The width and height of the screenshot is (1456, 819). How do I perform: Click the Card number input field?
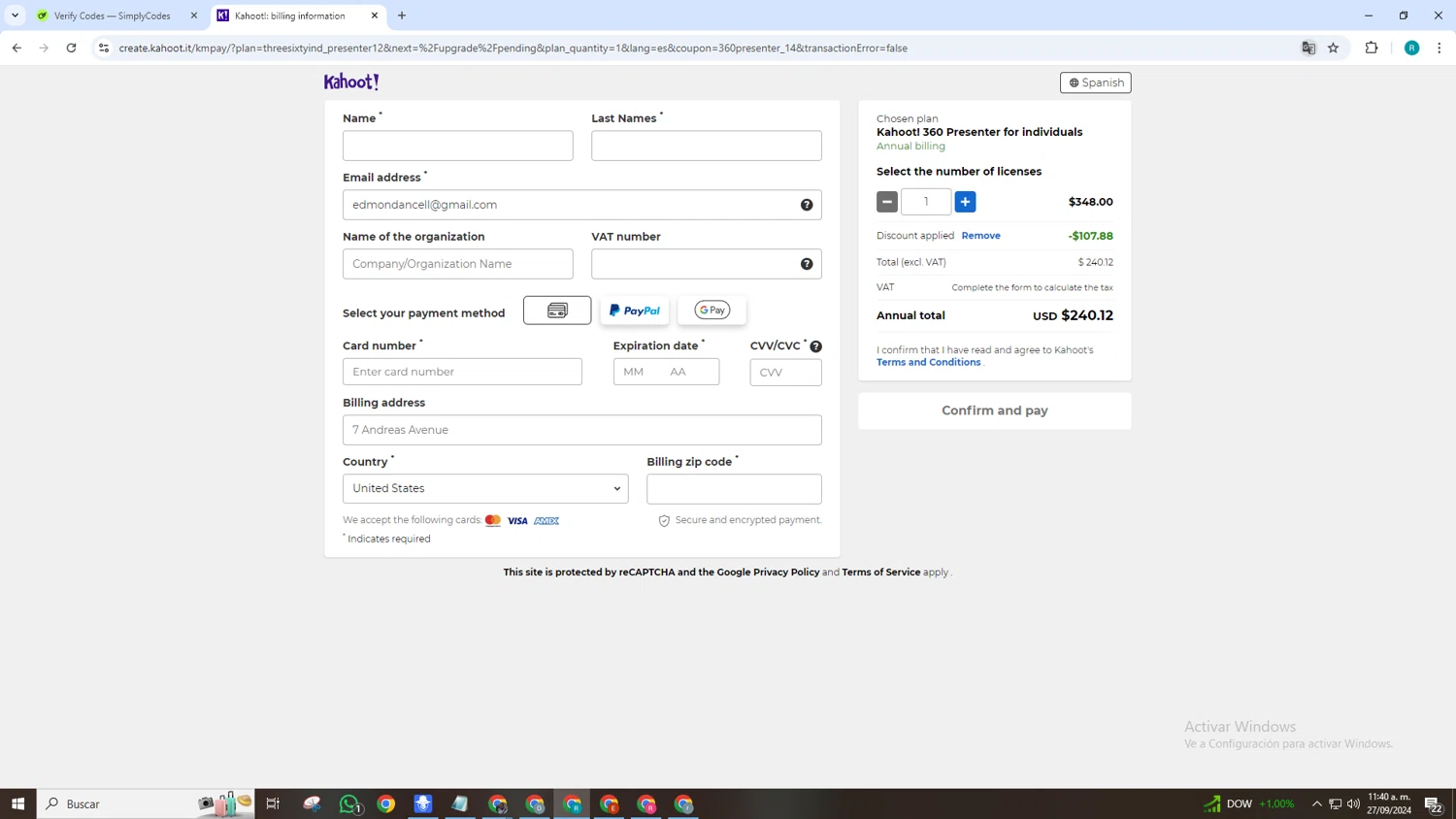[462, 372]
